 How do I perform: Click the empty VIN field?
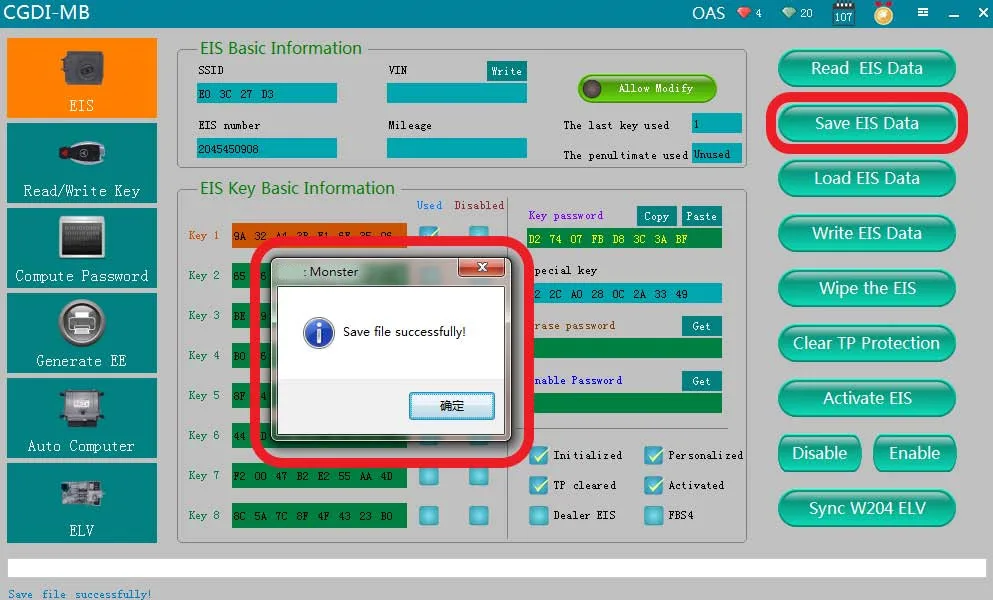tap(457, 93)
